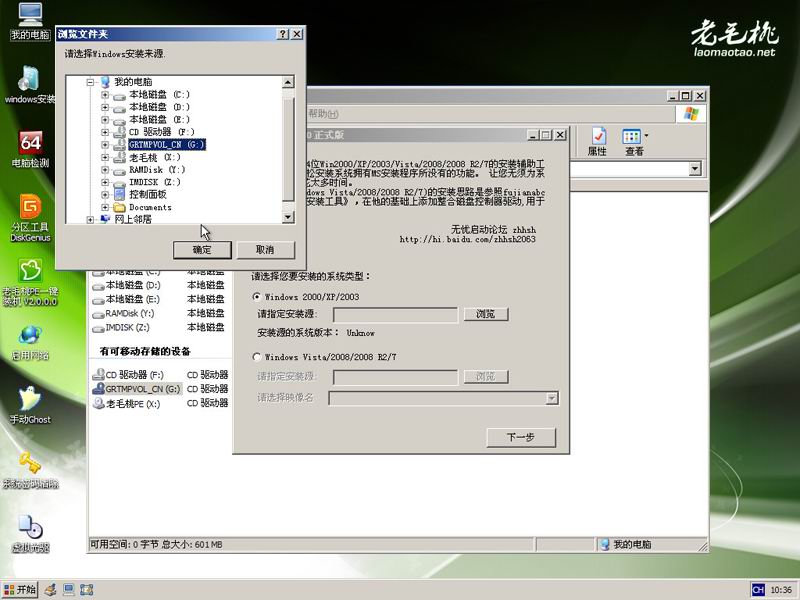Launch the Windows install desktop icon
This screenshot has height=600, width=800.
coord(29,85)
